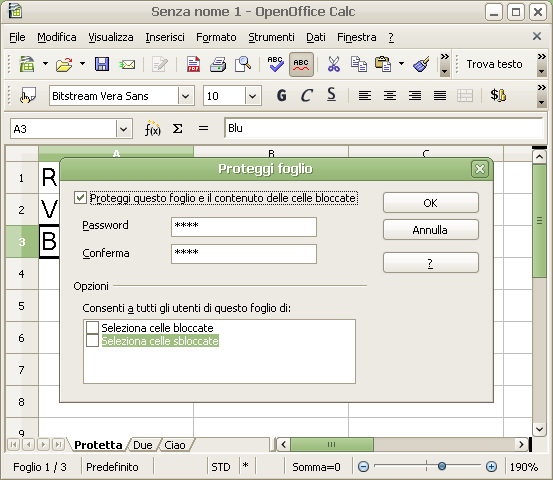Expand the Name Box cell dropdown
Viewport: 553px width, 480px height.
(123, 129)
